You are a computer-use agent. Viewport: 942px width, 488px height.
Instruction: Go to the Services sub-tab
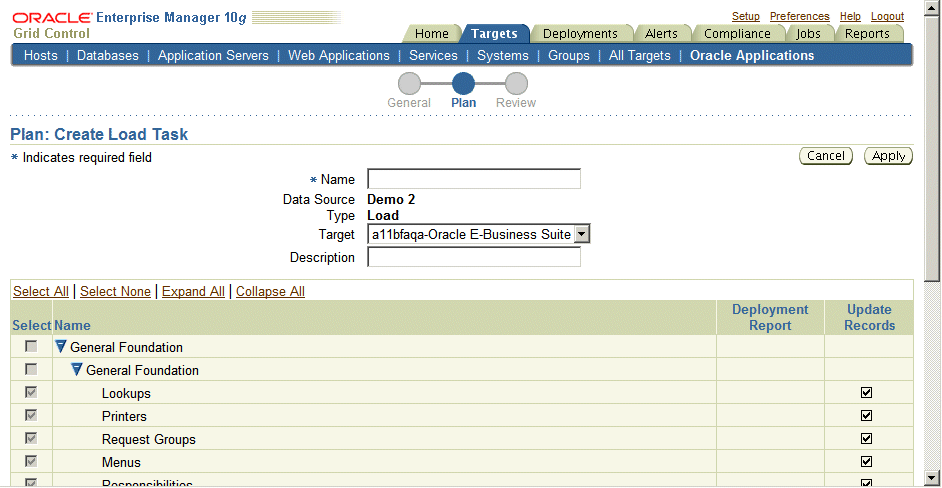433,56
